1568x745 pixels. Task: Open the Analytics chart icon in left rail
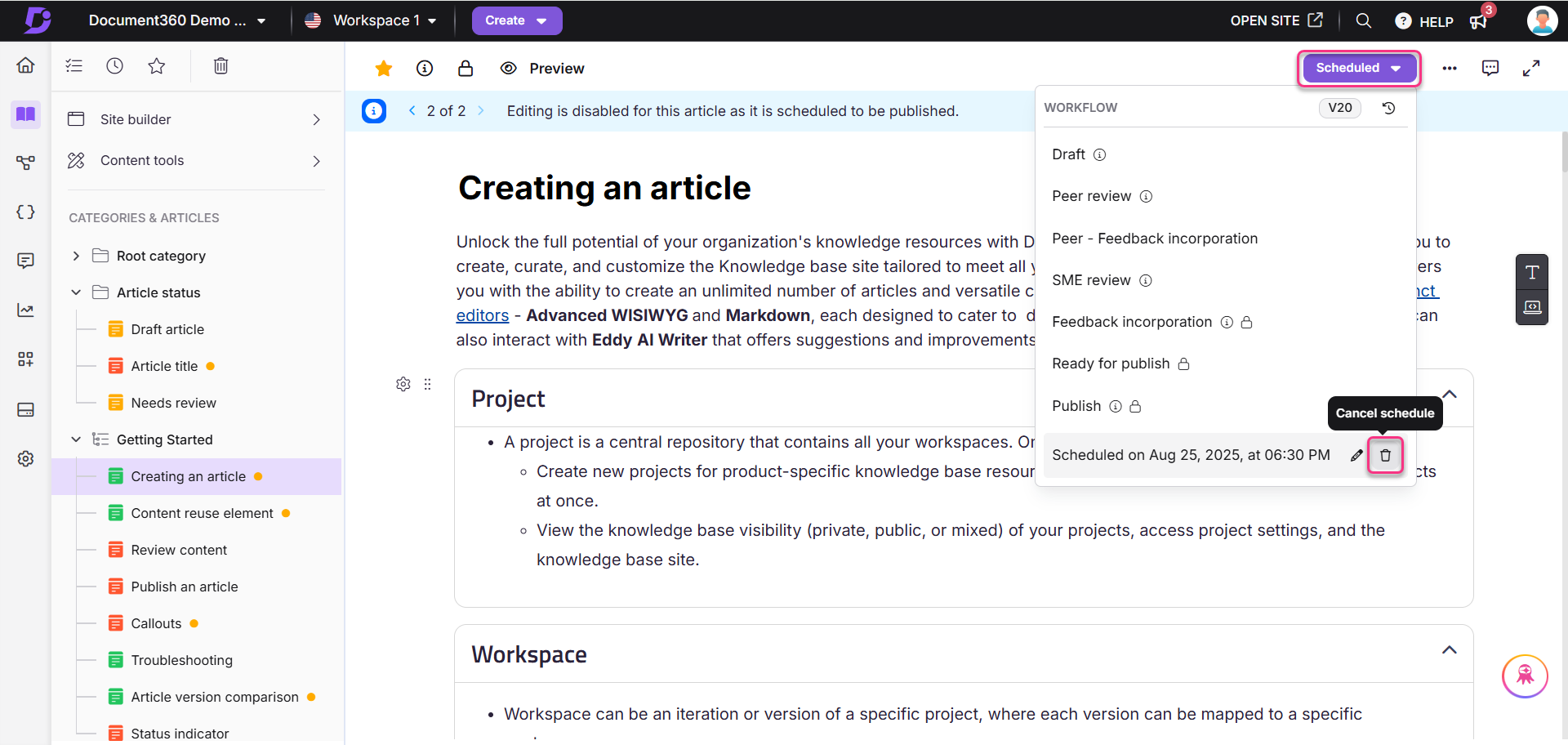[25, 310]
